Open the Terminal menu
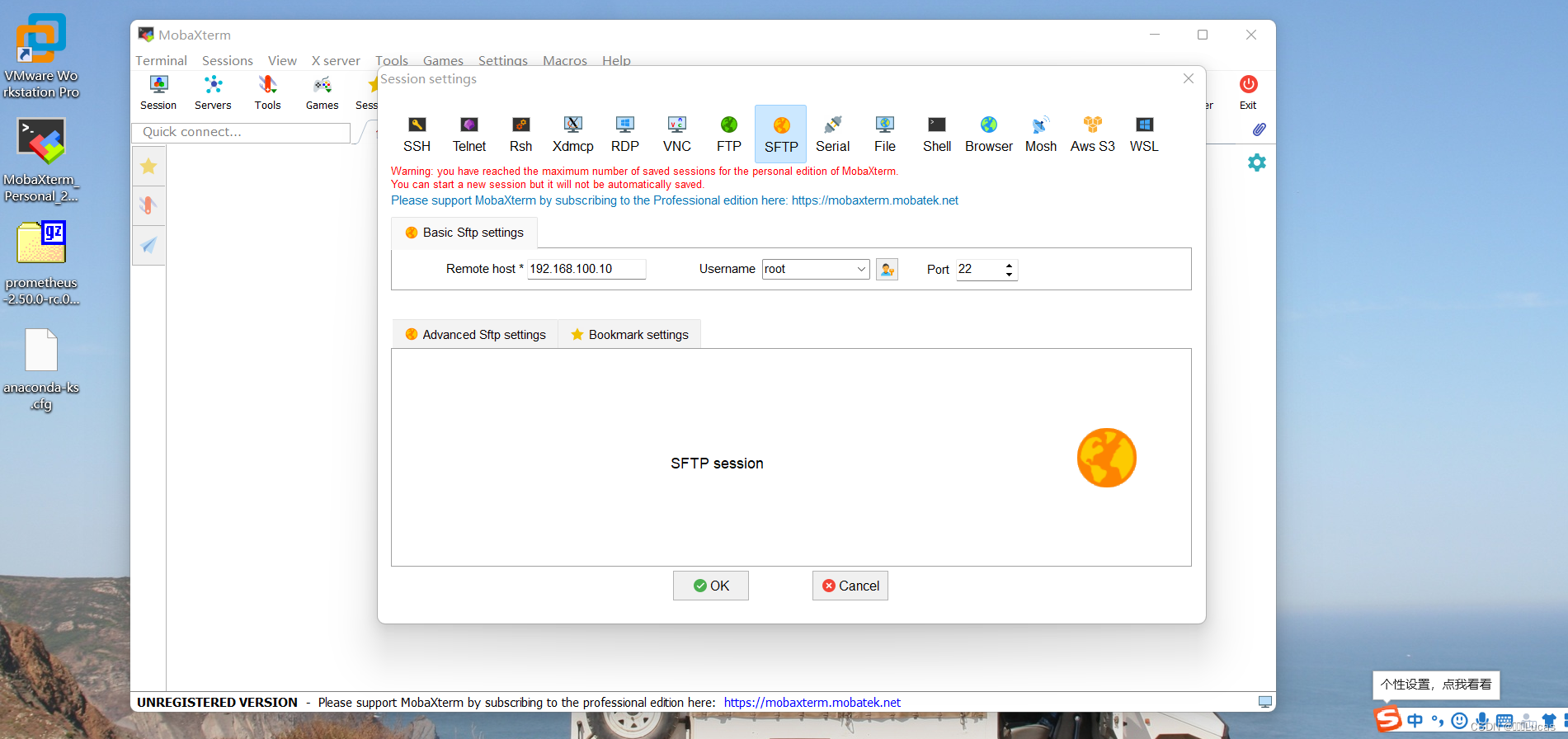This screenshot has height=739, width=1568. click(x=161, y=60)
